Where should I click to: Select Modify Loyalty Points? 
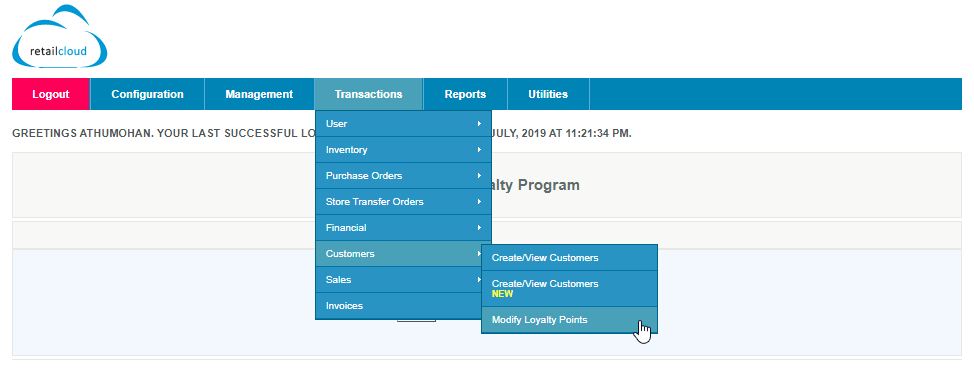569,320
